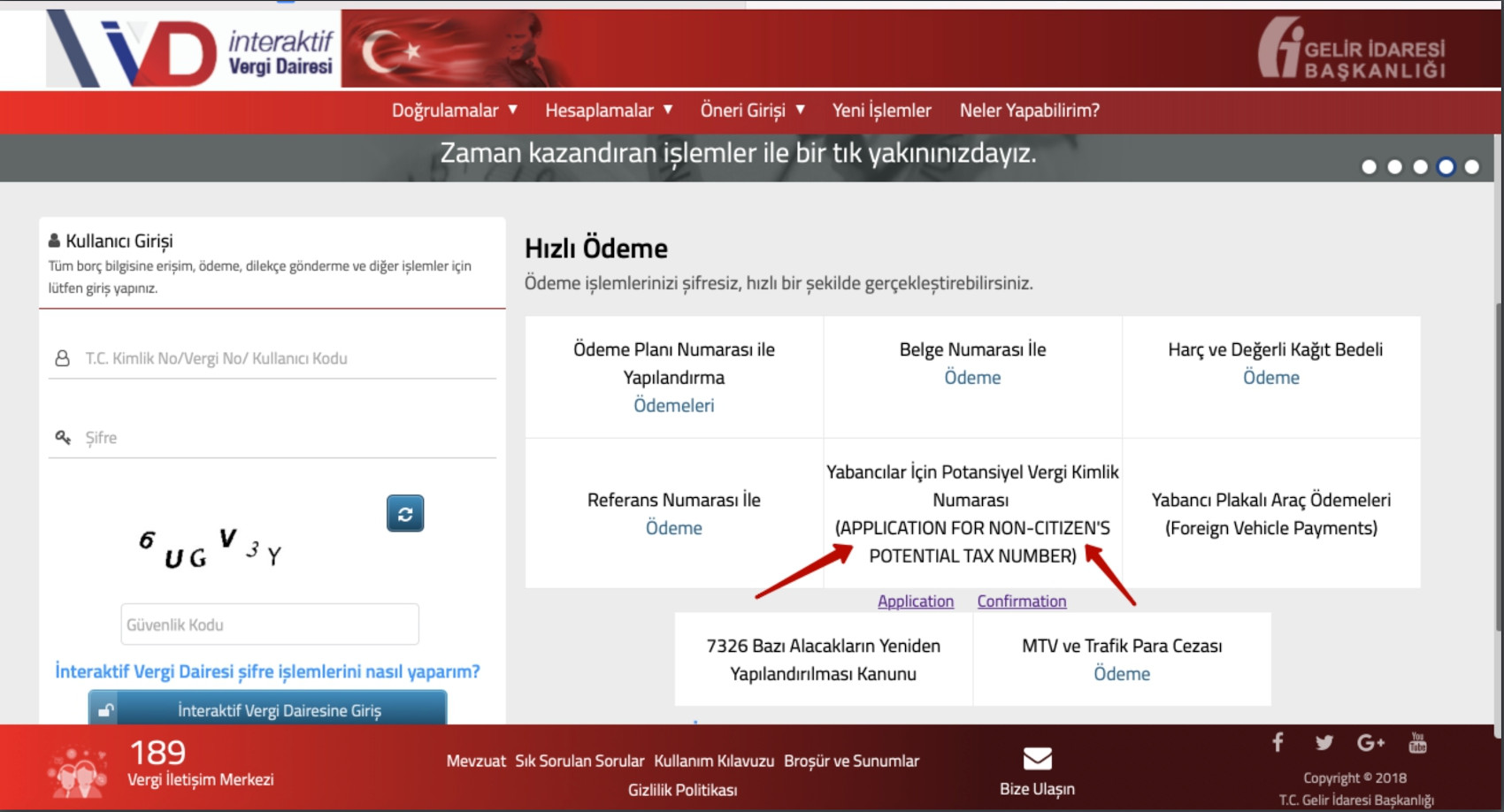
Task: Select the fourth highlighted carousel dot
Action: tap(1446, 167)
